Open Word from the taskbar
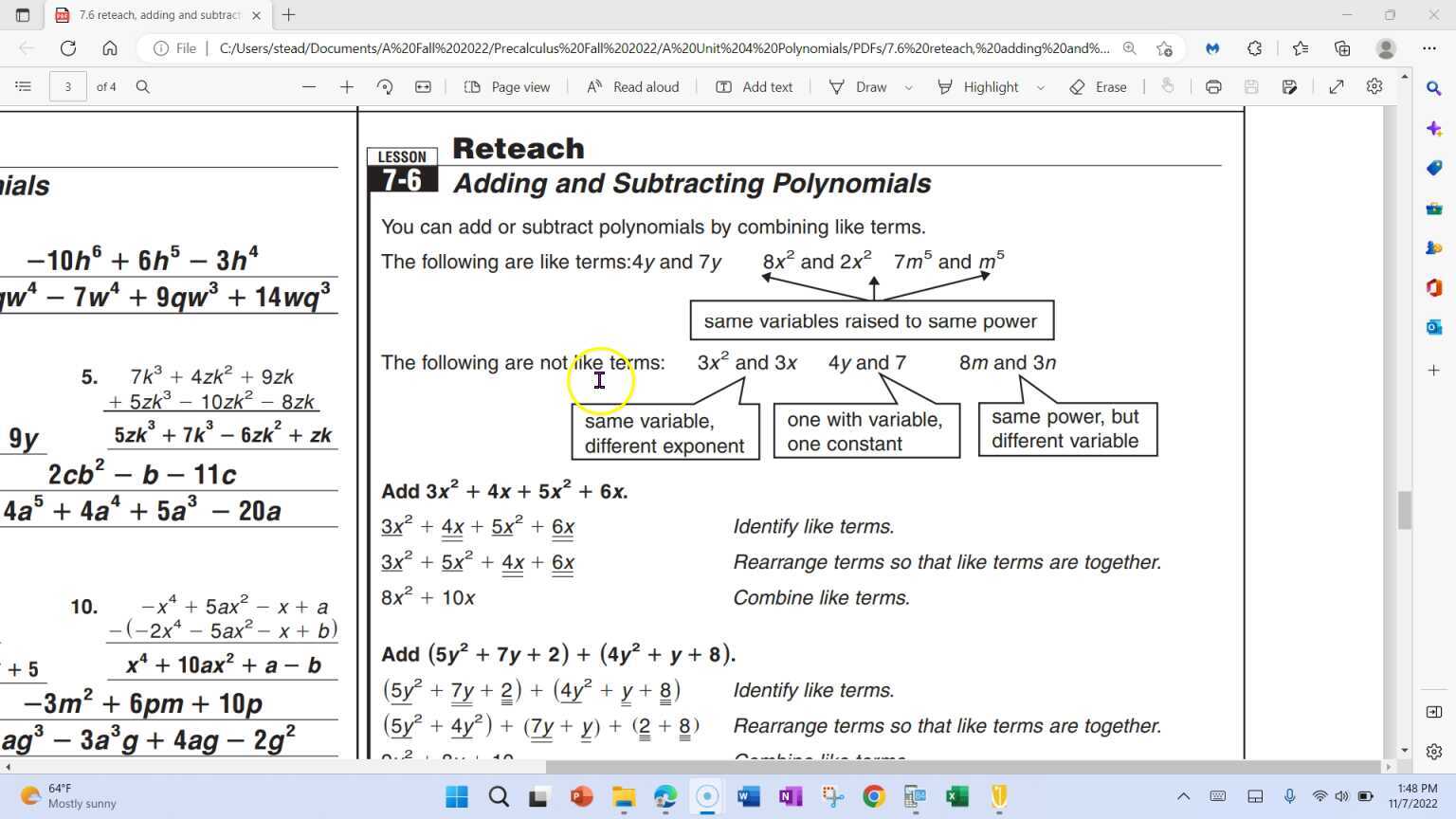1456x819 pixels. click(x=749, y=796)
